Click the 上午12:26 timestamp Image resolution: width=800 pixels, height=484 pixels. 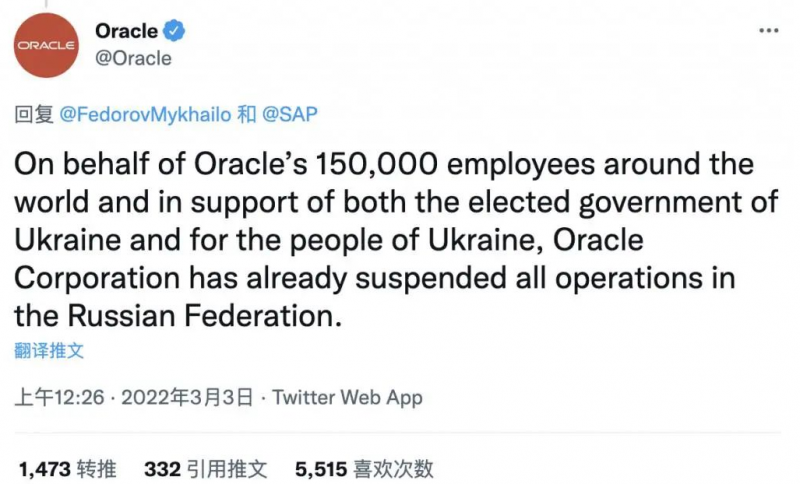coord(61,397)
